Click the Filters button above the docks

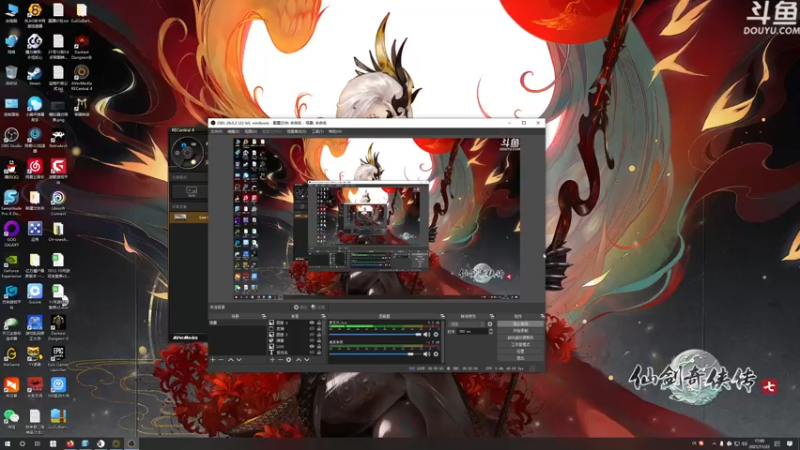point(318,307)
